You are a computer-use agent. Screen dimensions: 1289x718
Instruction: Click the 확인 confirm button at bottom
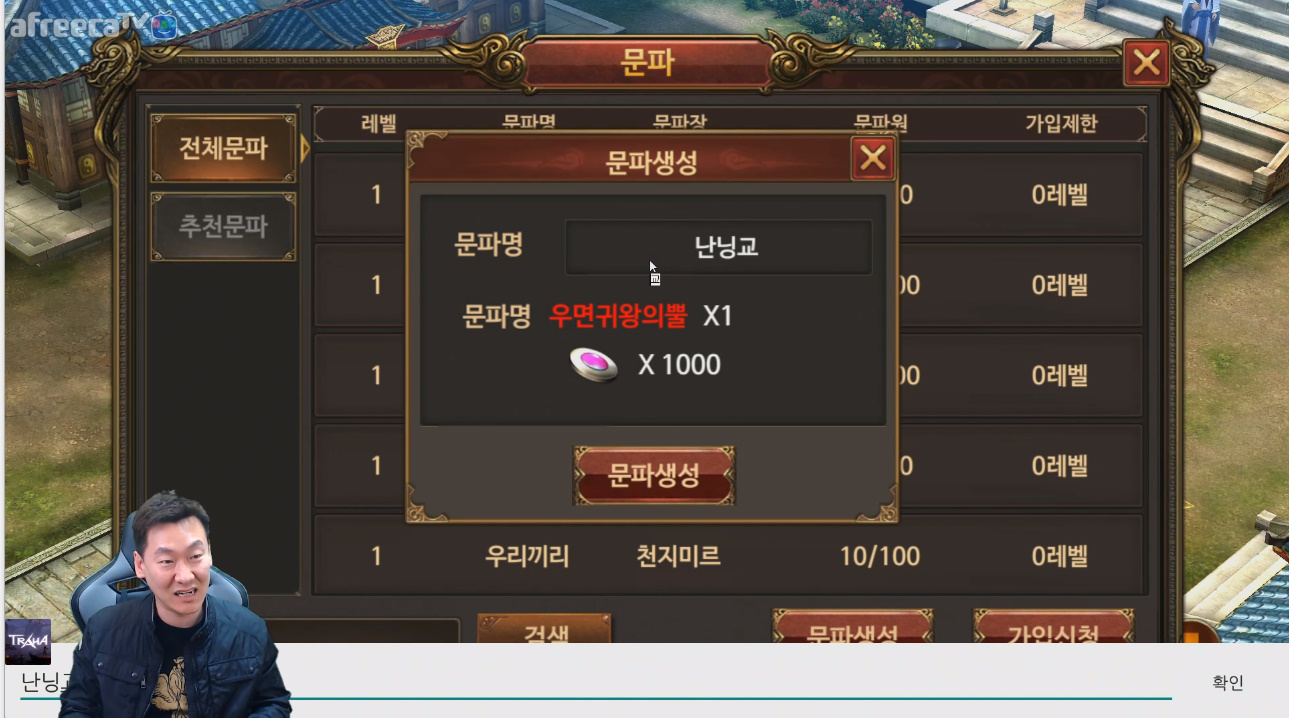[x=1227, y=682]
